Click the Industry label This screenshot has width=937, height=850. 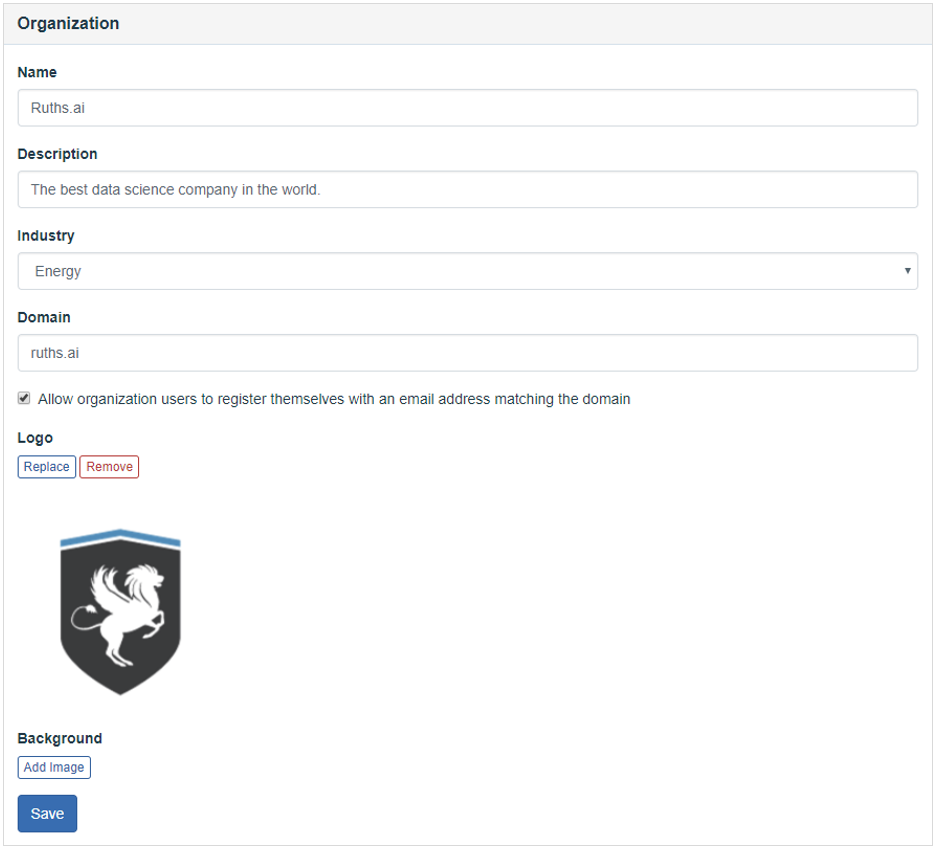pyautogui.click(x=46, y=236)
